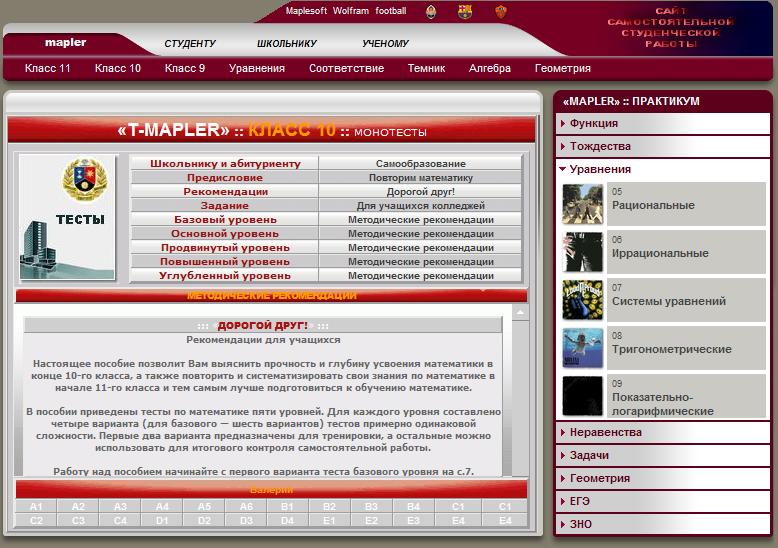
Task: Expand the Функция section
Action: (x=594, y=123)
